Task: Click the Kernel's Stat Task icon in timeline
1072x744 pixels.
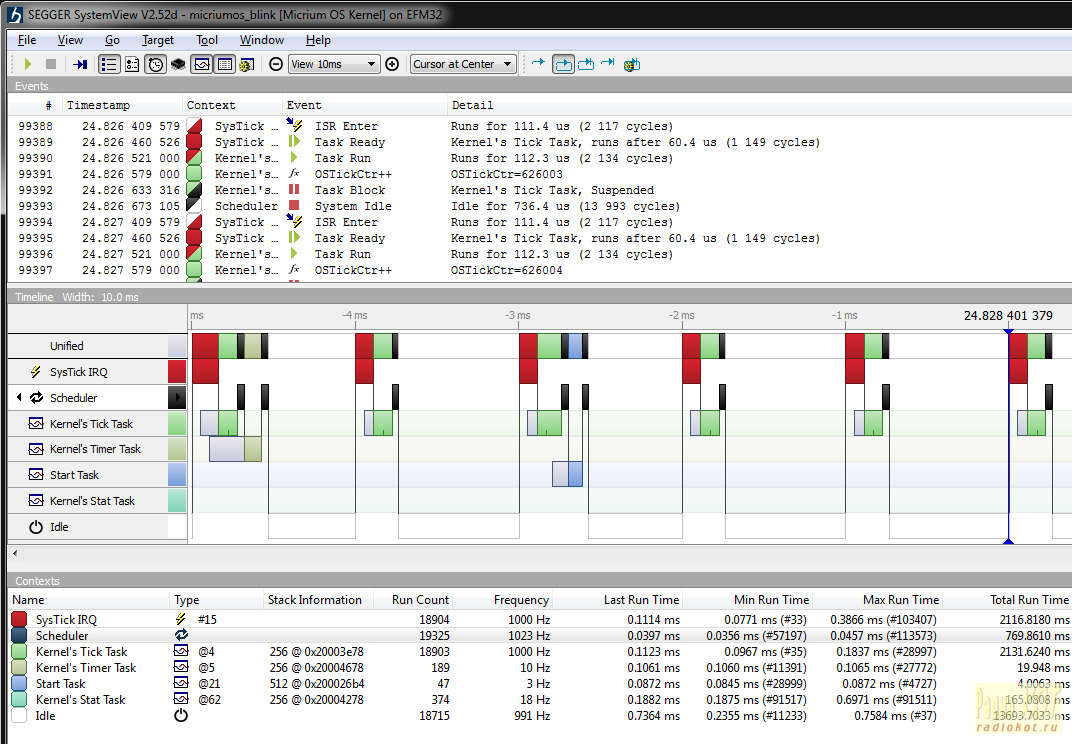Action: tap(36, 501)
